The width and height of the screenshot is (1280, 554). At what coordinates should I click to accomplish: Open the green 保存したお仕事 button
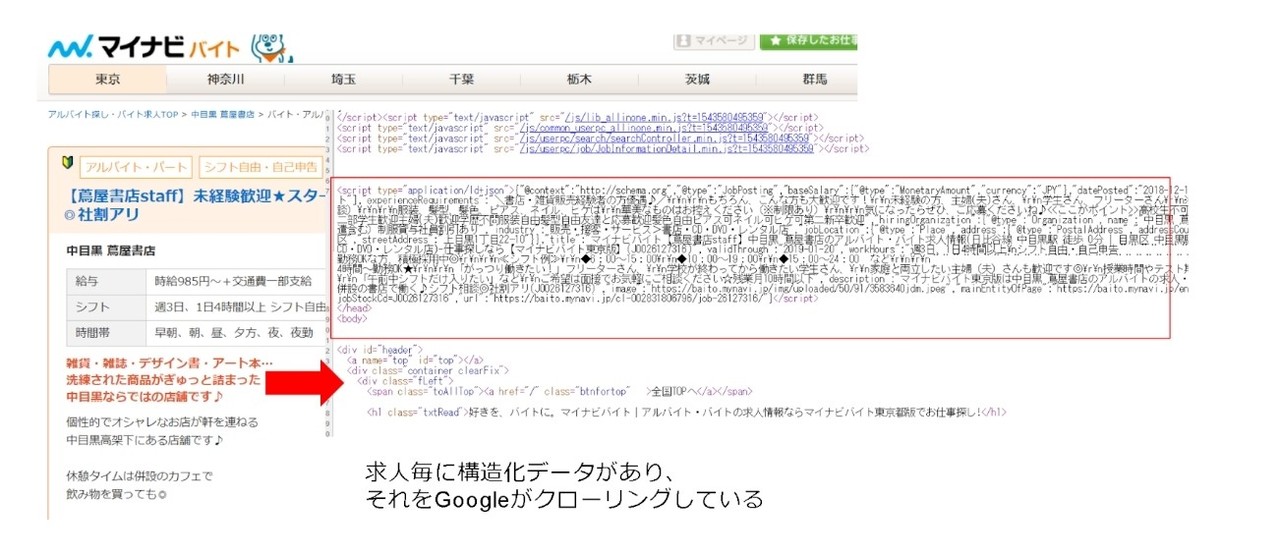pos(808,41)
